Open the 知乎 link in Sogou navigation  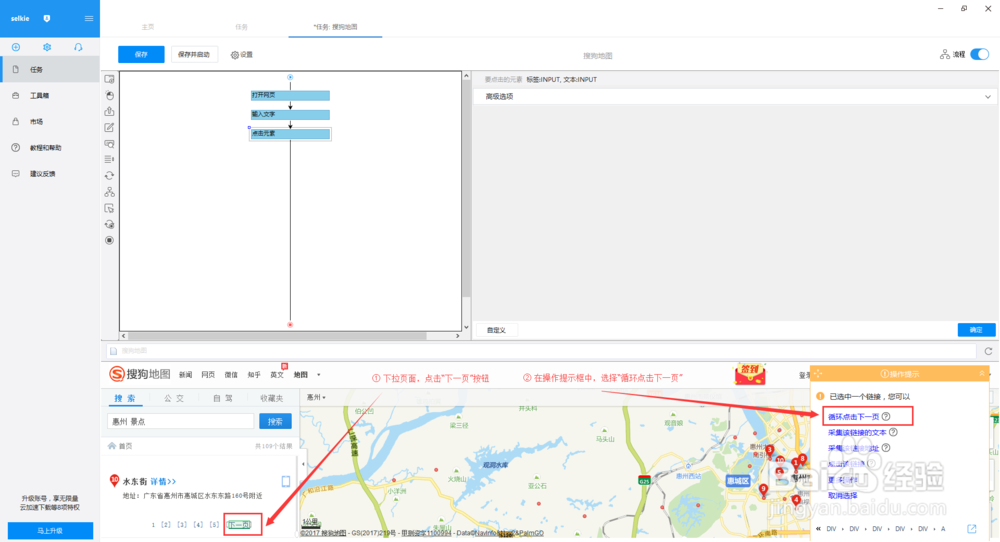click(254, 375)
